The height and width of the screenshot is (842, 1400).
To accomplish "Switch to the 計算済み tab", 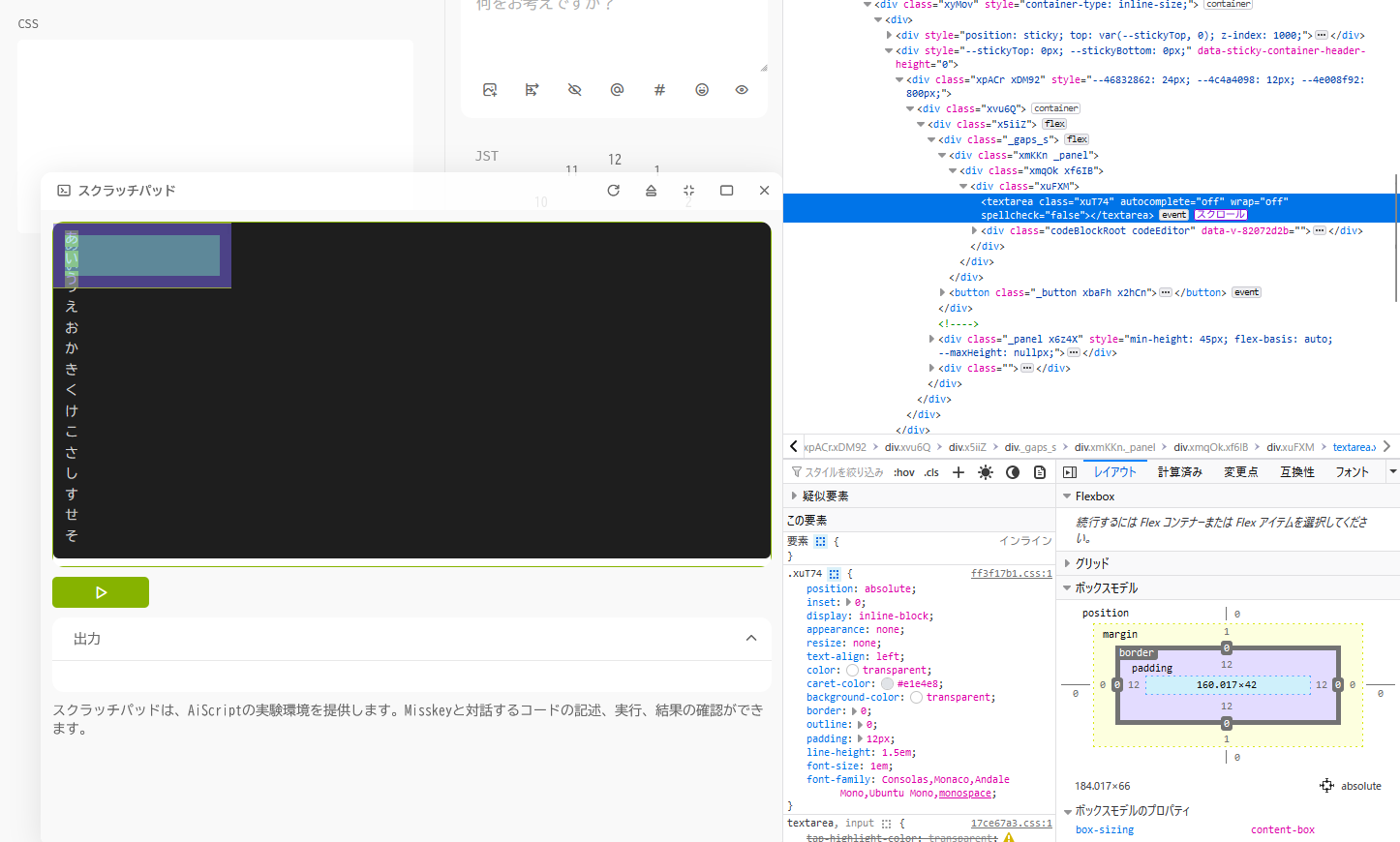I will 1183,471.
